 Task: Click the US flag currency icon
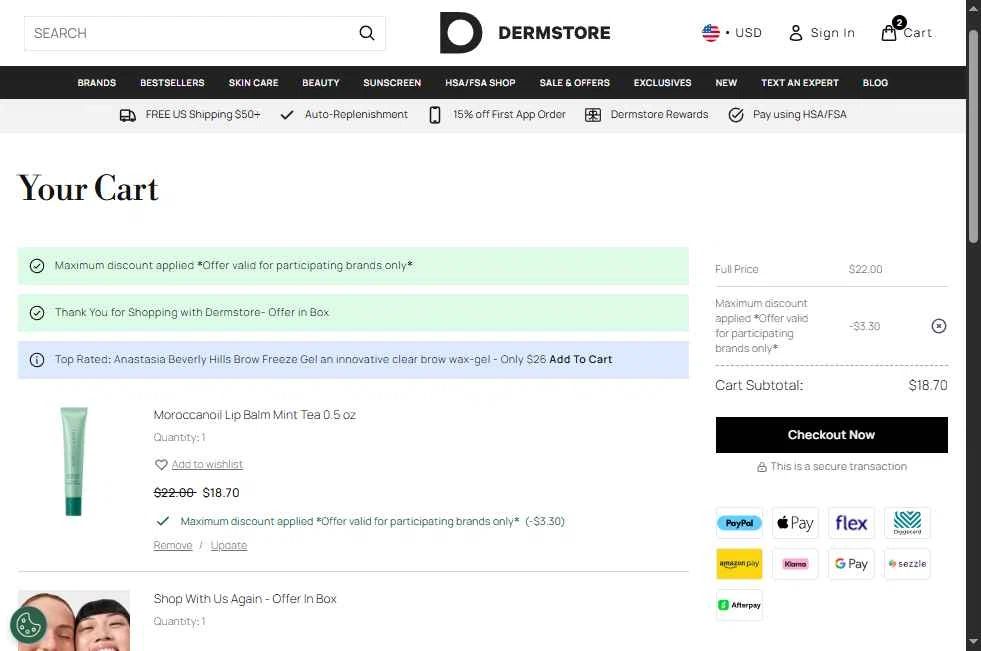point(711,33)
